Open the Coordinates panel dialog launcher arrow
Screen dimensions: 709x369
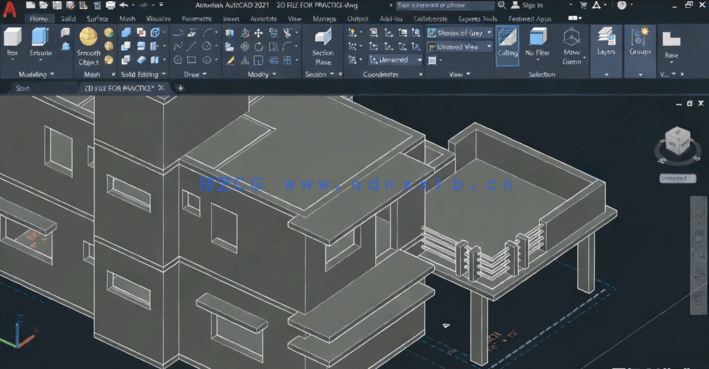tap(421, 74)
